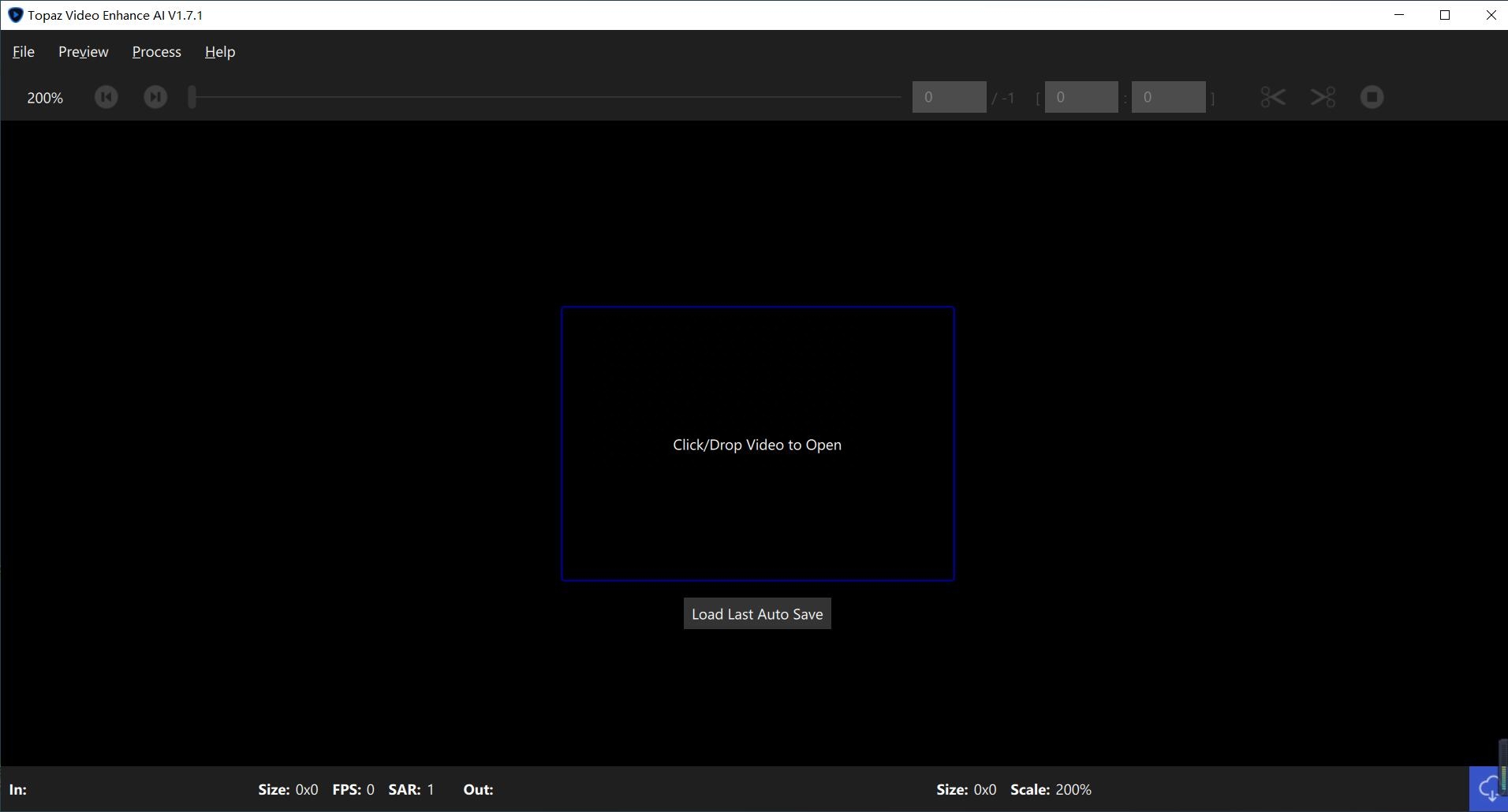Click the next frame button

[155, 97]
